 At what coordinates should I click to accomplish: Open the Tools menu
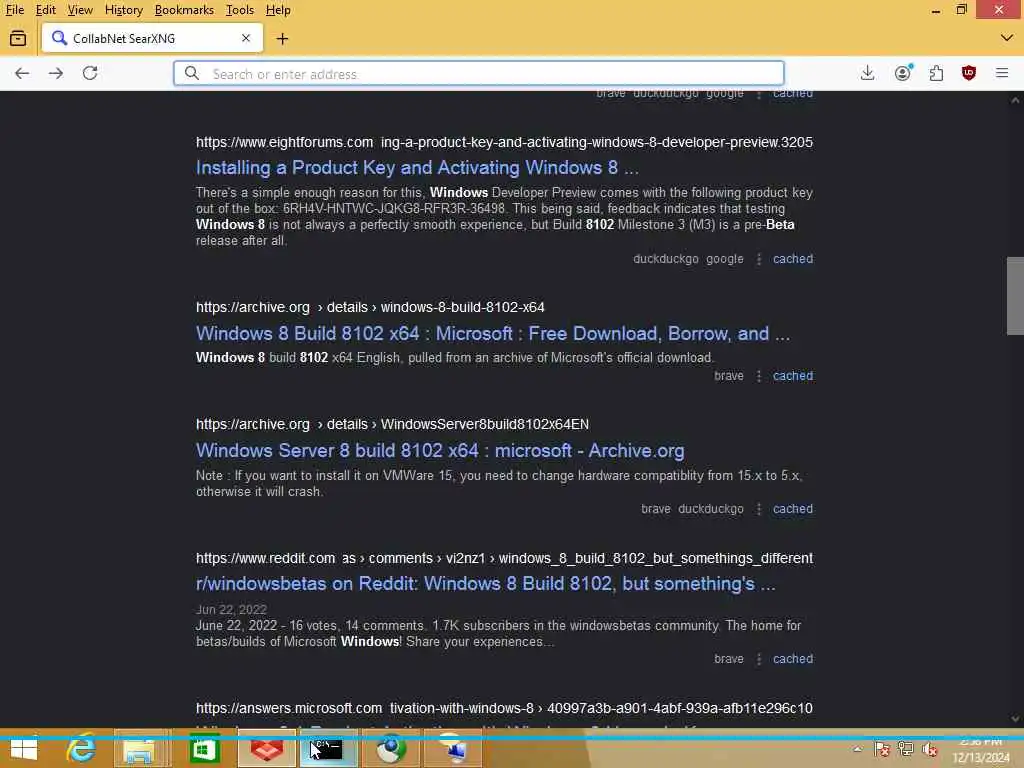[x=240, y=10]
